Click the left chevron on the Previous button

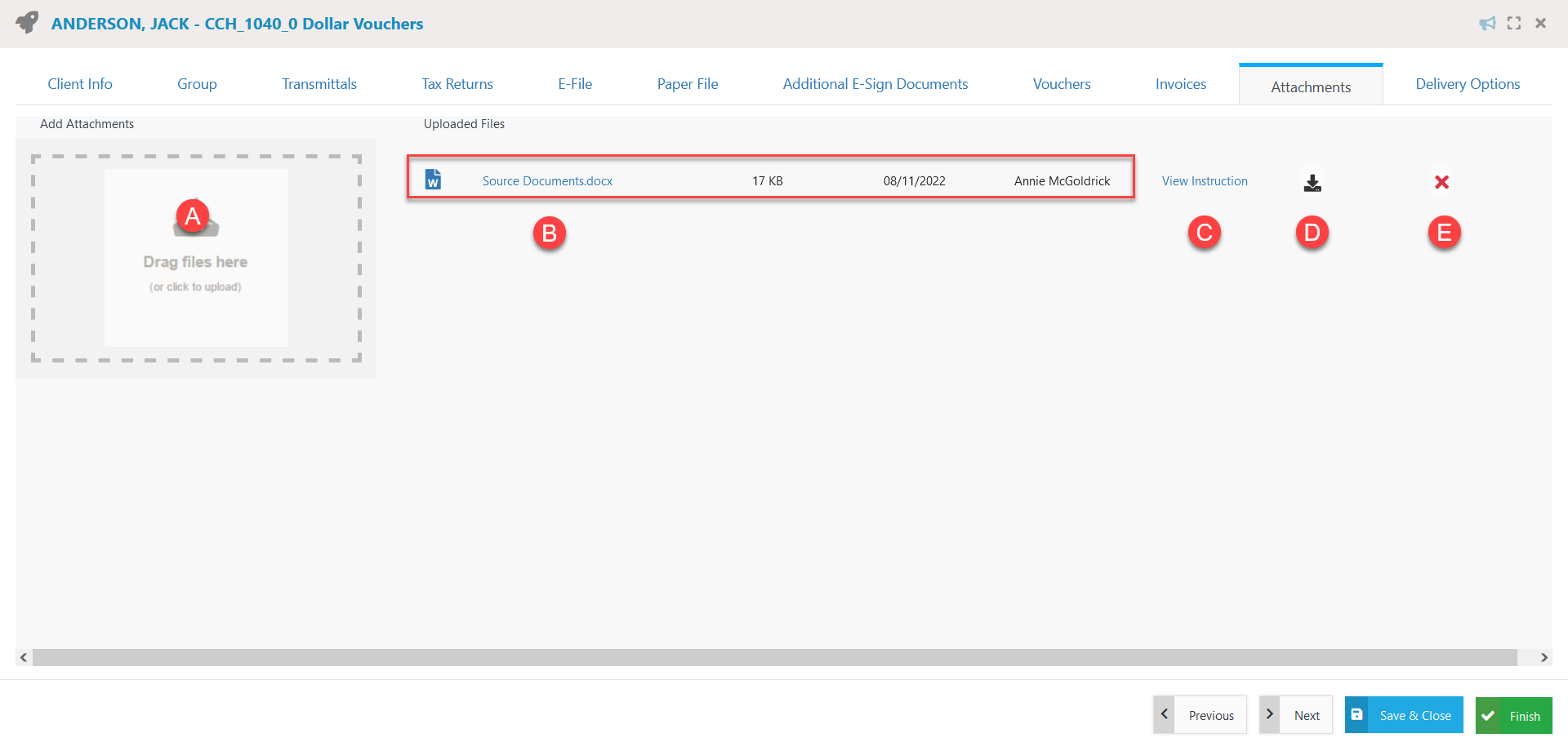click(1164, 713)
